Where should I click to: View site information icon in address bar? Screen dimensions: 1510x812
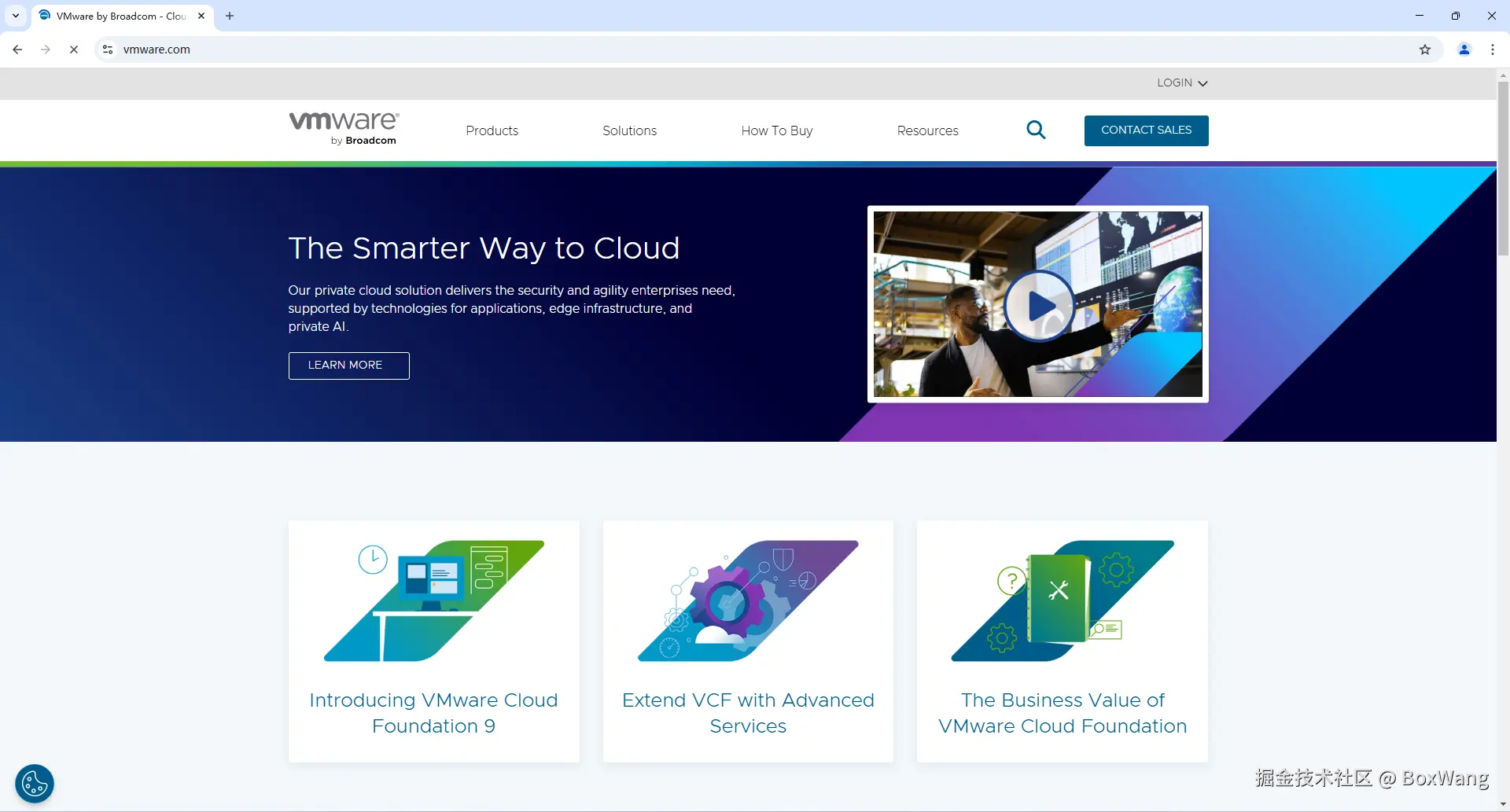pyautogui.click(x=108, y=50)
